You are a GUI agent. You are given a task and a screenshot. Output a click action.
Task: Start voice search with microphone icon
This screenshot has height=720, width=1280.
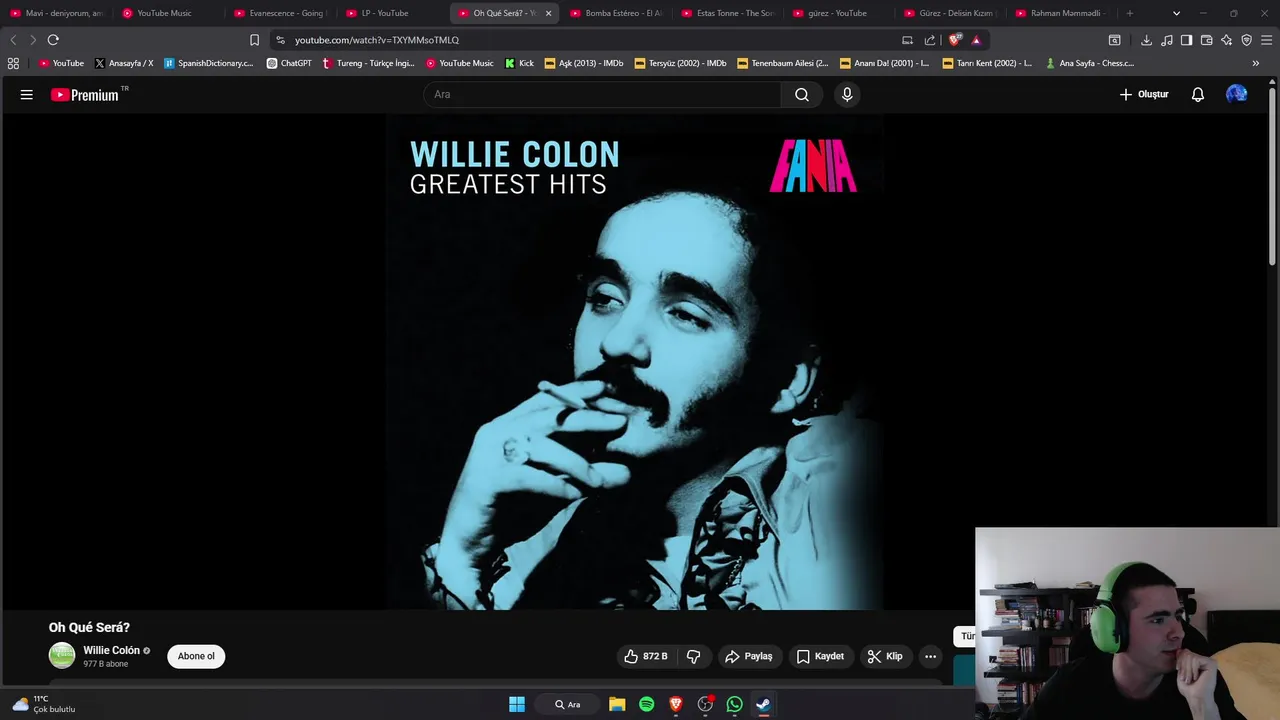point(847,94)
